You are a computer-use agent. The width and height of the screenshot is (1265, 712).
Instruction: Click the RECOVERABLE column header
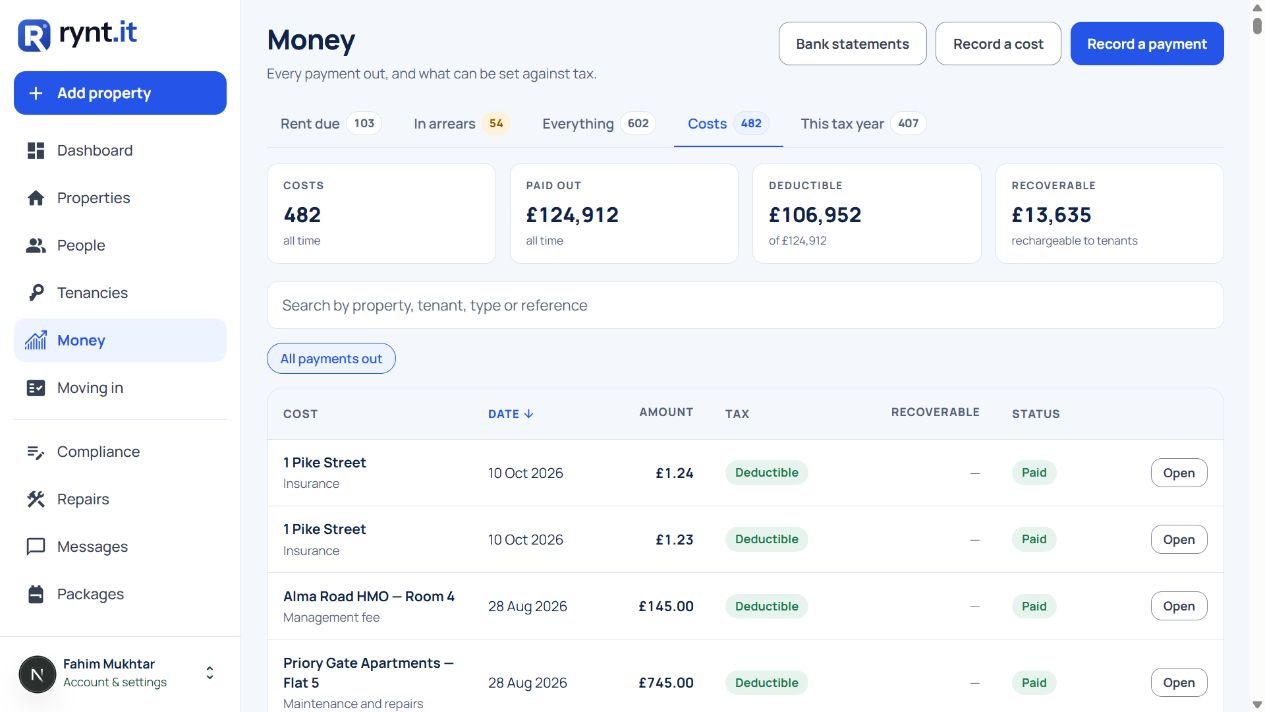click(x=935, y=412)
